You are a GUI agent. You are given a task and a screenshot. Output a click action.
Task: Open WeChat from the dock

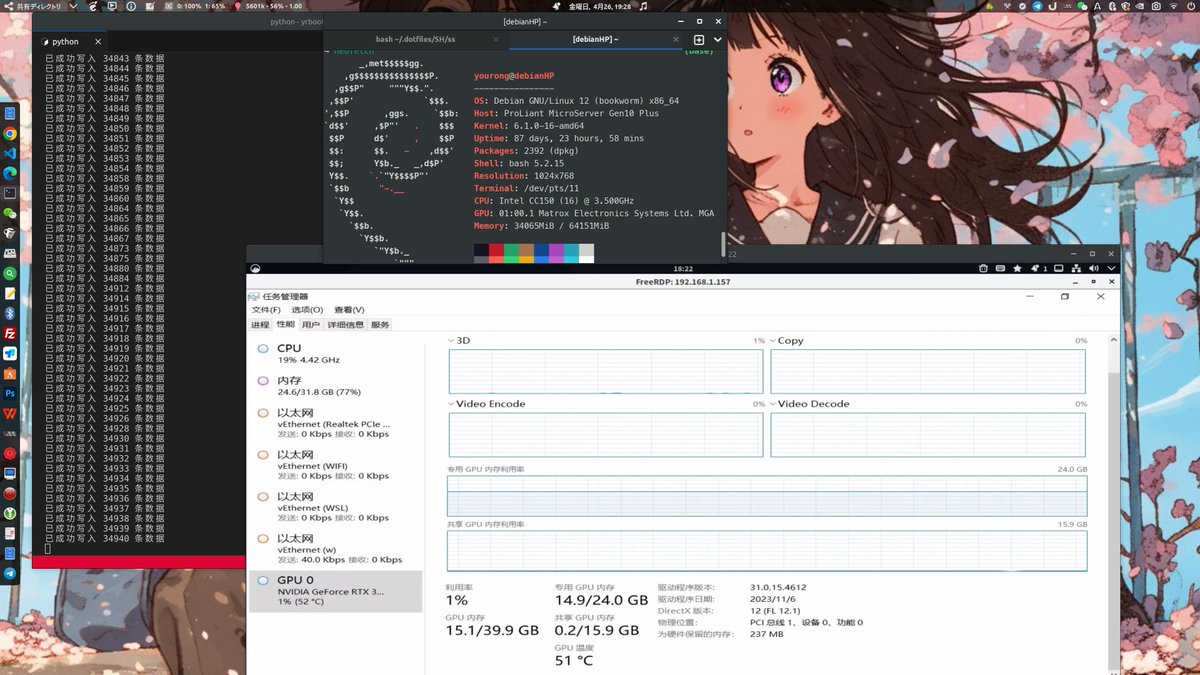click(x=10, y=213)
